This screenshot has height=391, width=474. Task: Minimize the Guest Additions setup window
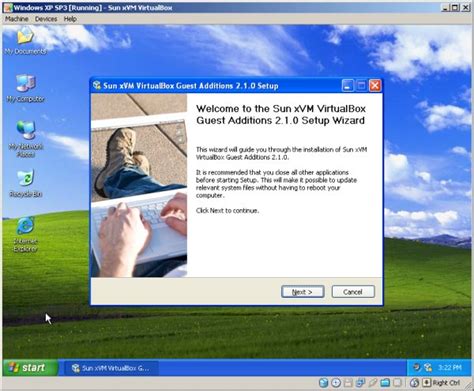347,86
